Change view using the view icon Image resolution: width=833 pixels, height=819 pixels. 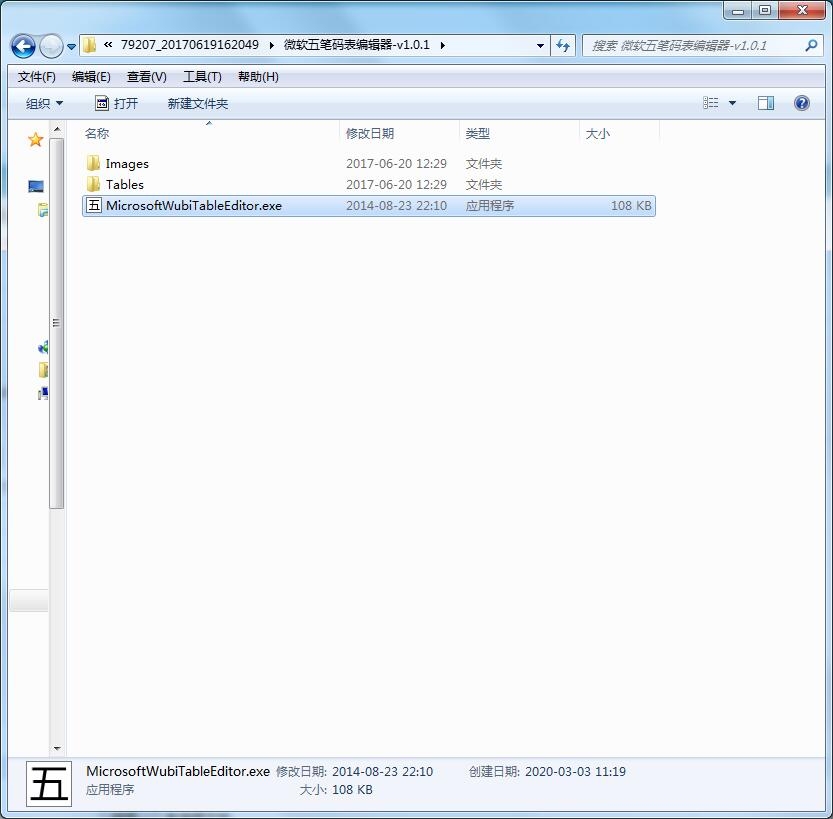pos(710,103)
